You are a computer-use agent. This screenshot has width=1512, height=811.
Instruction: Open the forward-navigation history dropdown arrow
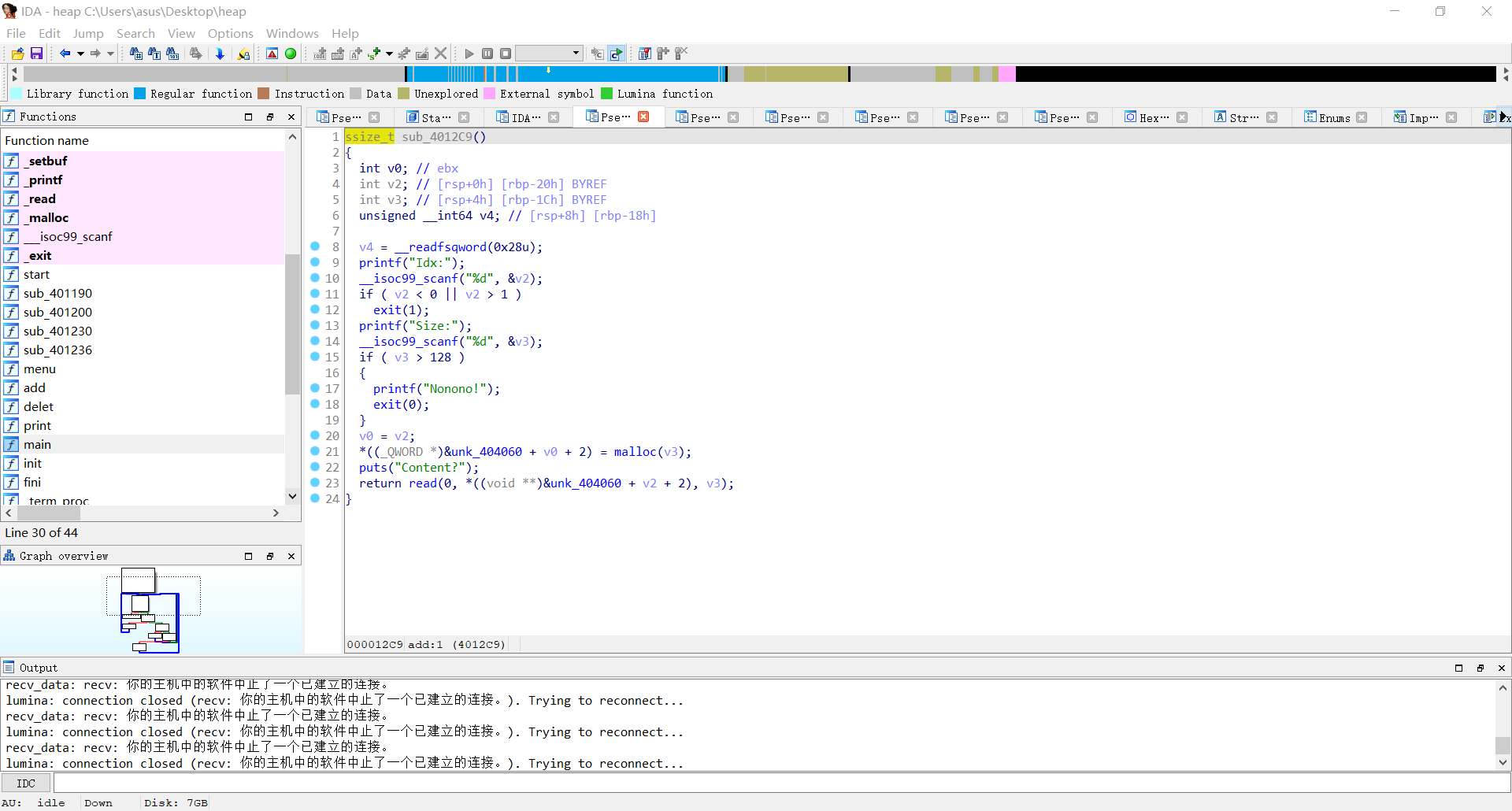tap(110, 54)
